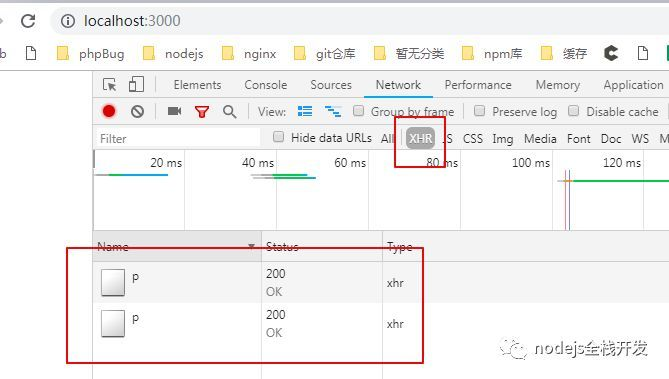Switch to the Elements tab

click(x=197, y=85)
